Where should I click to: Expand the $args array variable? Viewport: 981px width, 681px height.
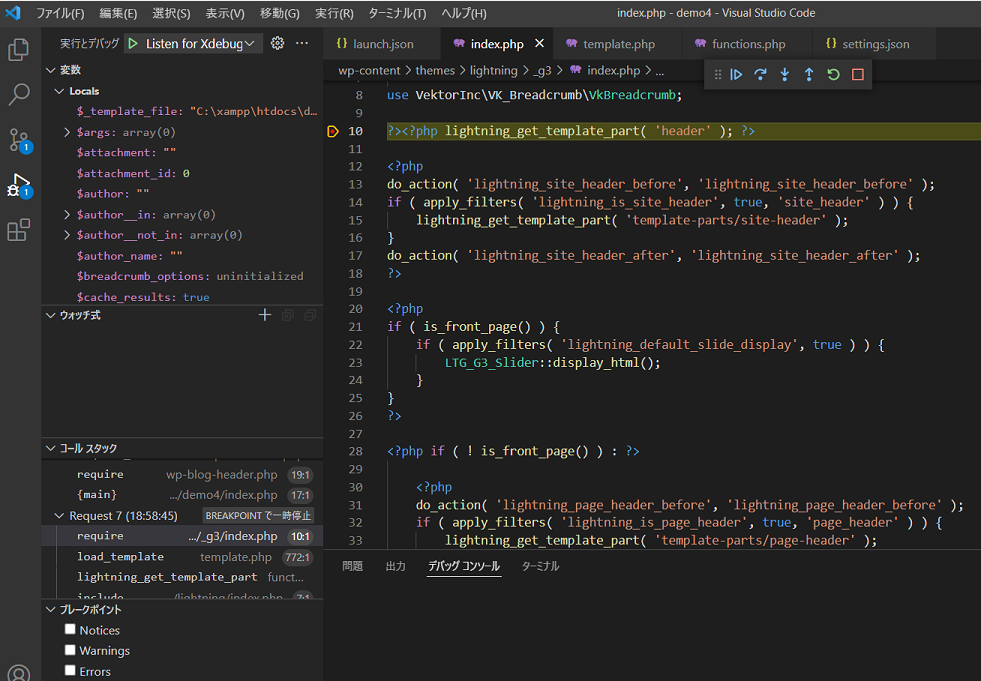[67, 132]
